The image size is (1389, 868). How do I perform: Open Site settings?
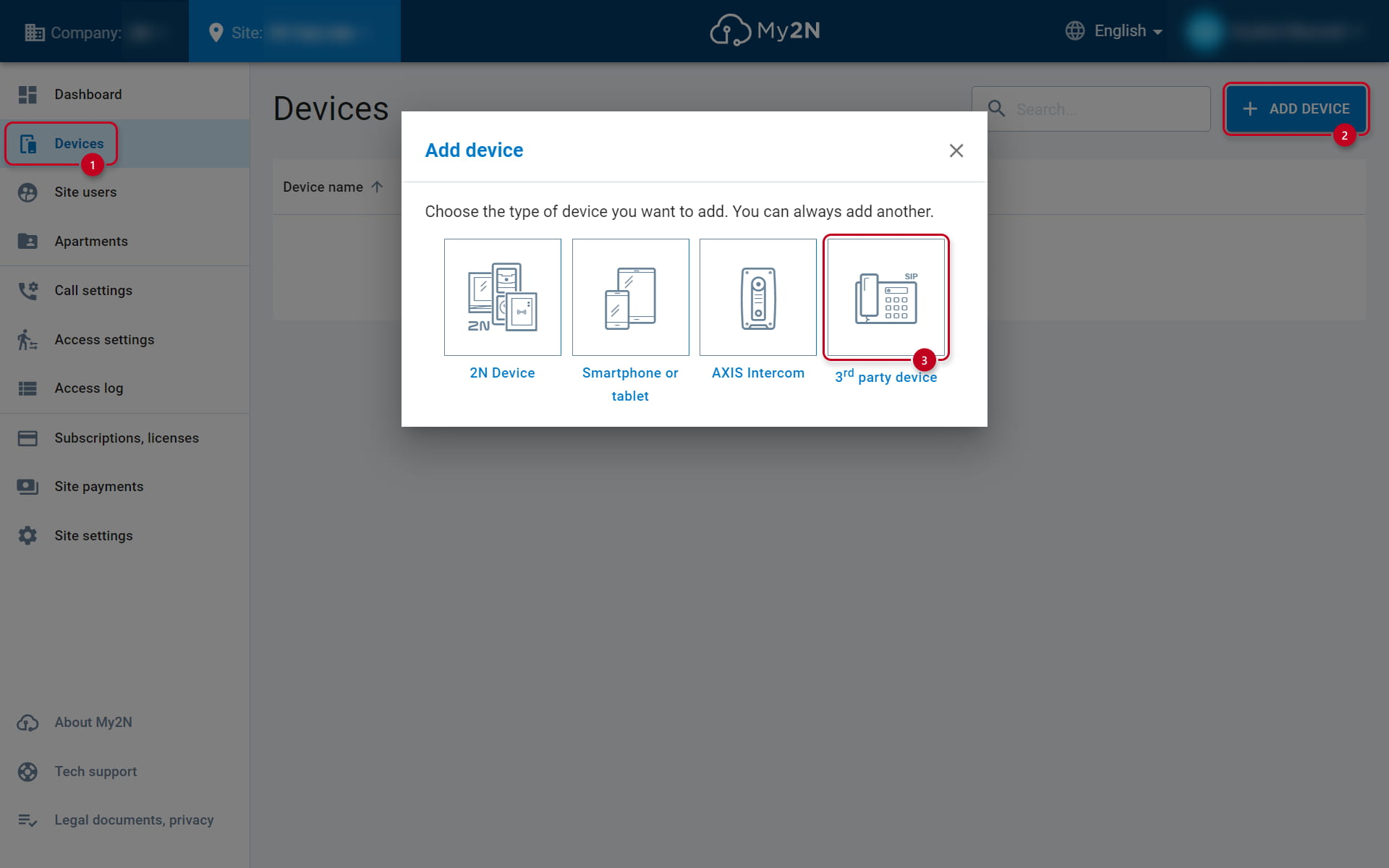(124, 535)
